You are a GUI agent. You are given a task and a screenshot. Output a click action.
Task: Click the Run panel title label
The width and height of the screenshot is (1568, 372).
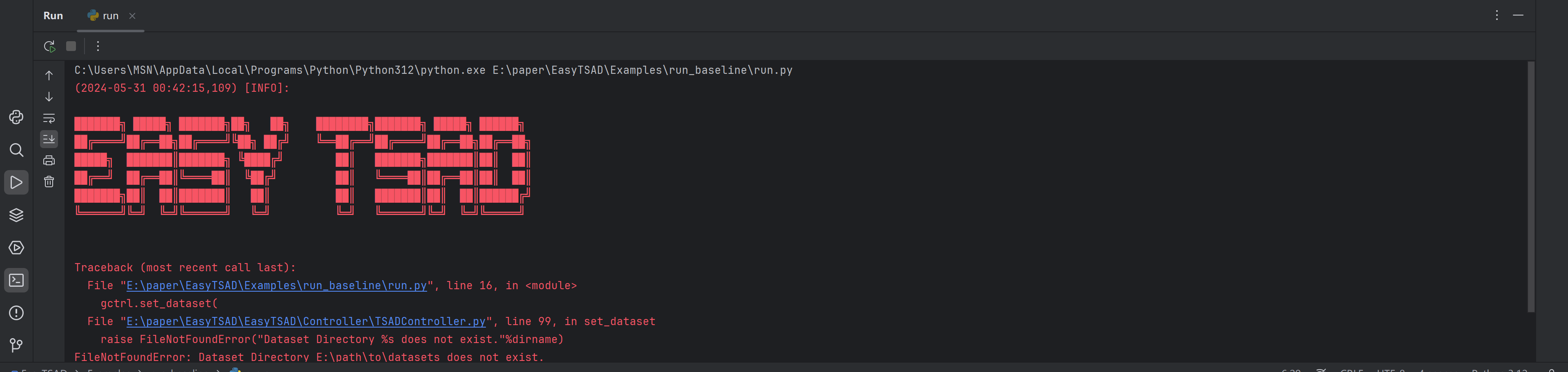coord(53,16)
